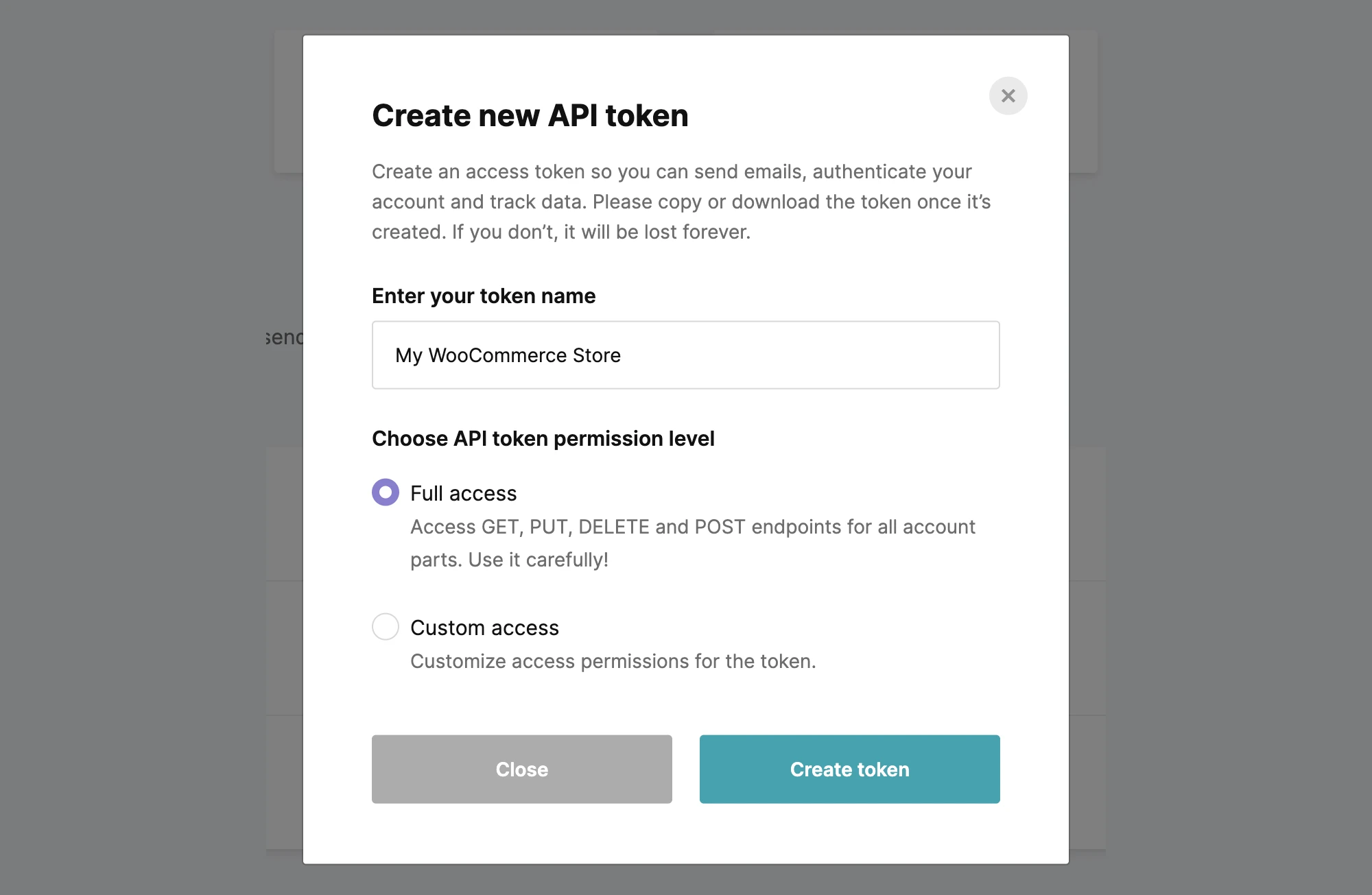Click "Customize access permissions for the token" text
The image size is (1372, 895).
pos(613,662)
